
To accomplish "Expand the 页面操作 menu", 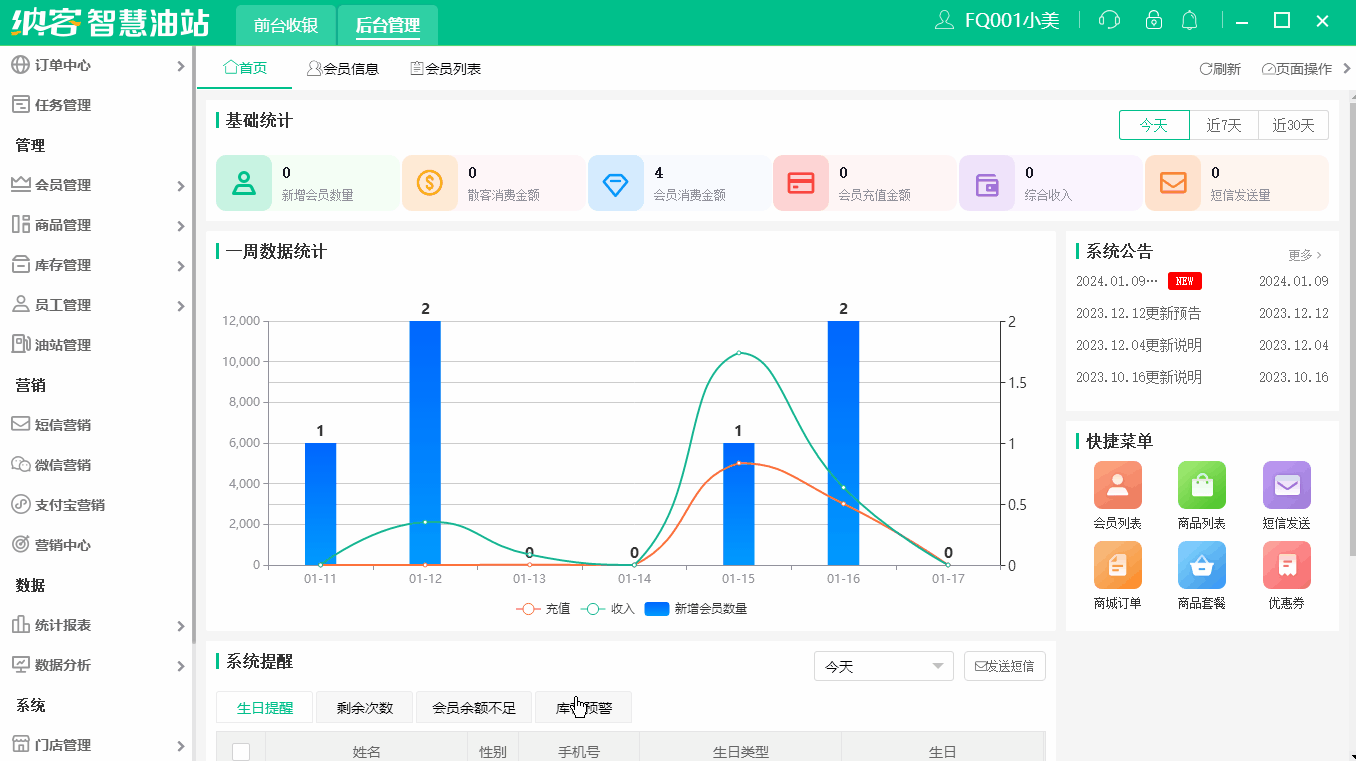I will 1297,68.
